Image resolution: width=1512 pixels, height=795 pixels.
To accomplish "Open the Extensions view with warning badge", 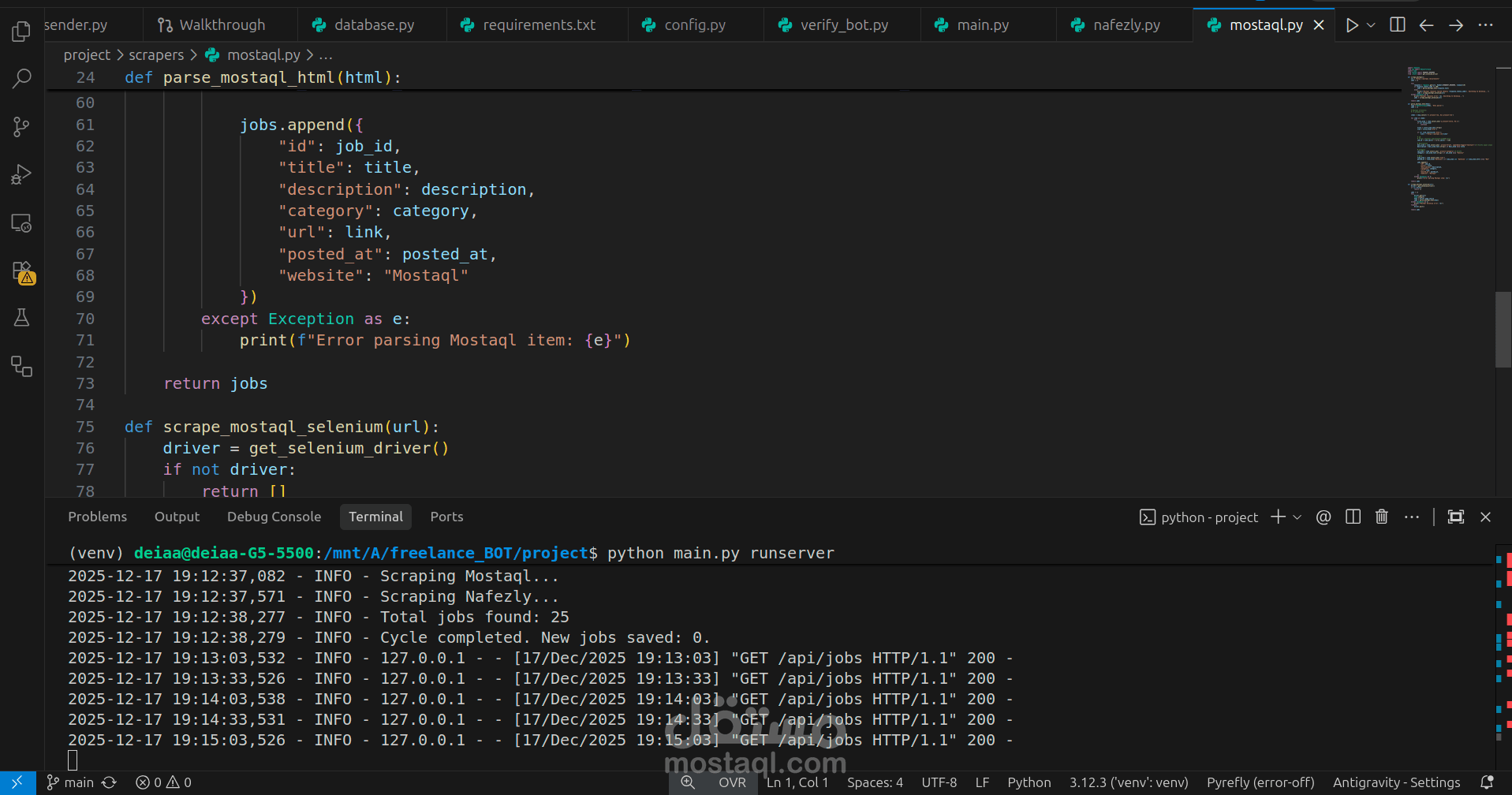I will coord(22,272).
